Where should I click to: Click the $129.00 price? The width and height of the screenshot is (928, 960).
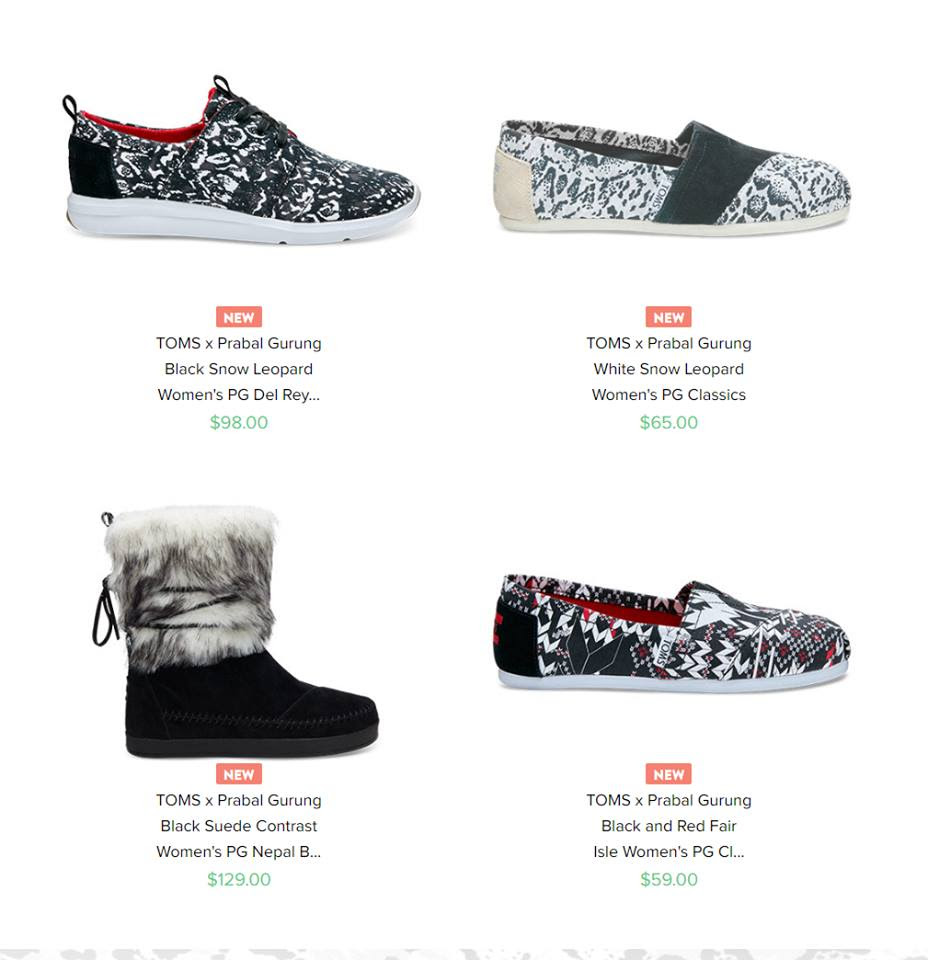[239, 879]
